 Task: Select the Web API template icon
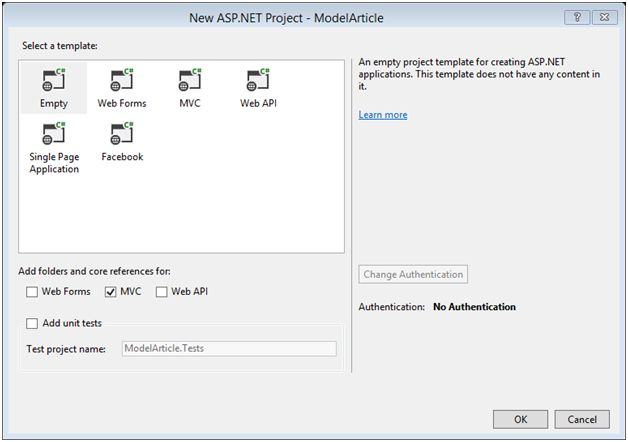click(258, 79)
